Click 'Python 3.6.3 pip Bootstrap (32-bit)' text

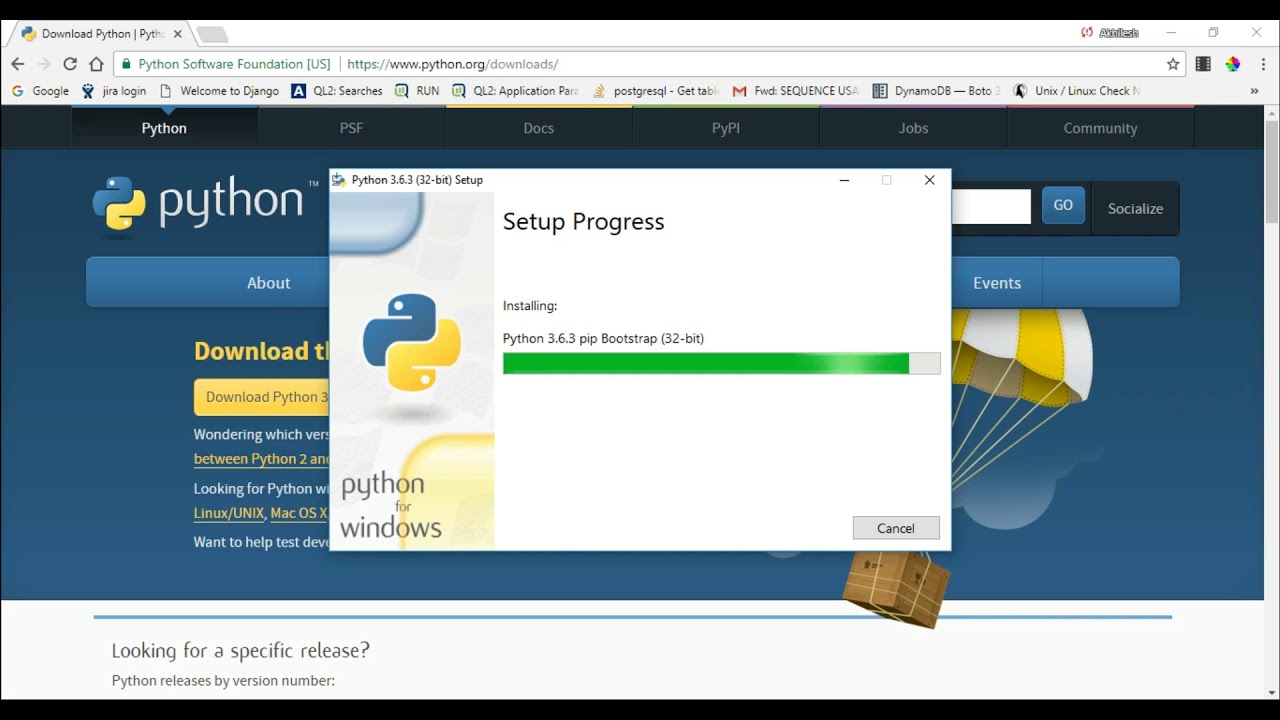[603, 339]
